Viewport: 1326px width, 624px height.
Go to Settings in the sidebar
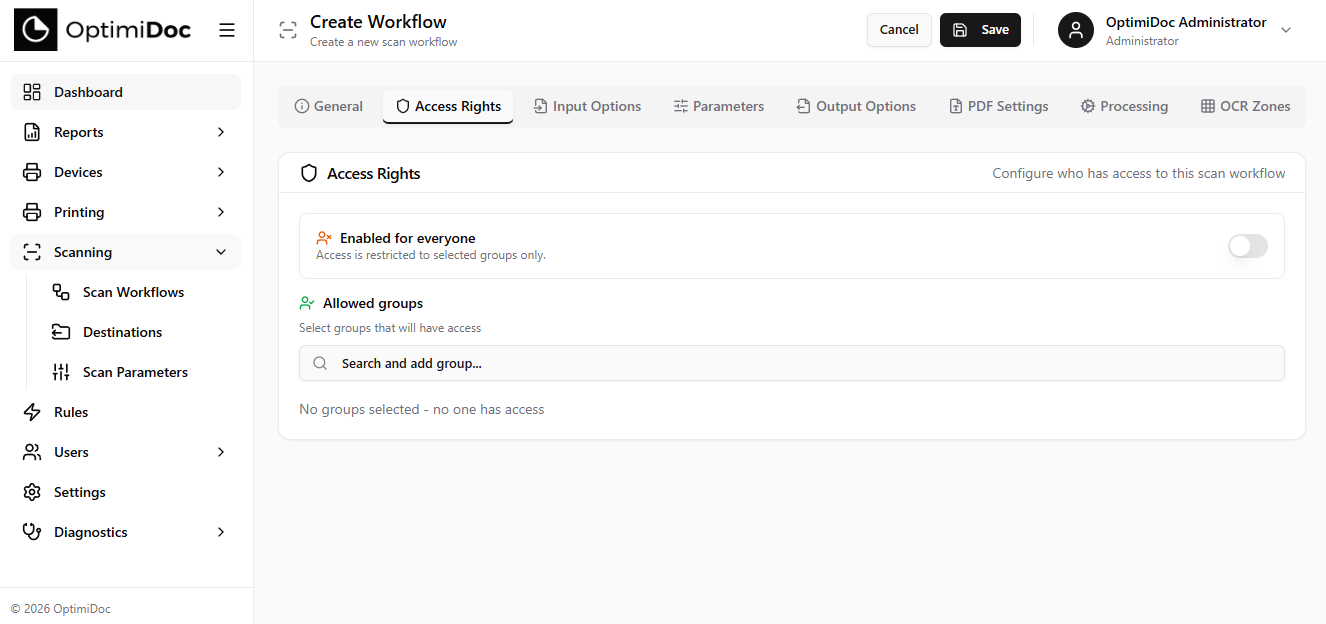(125, 492)
